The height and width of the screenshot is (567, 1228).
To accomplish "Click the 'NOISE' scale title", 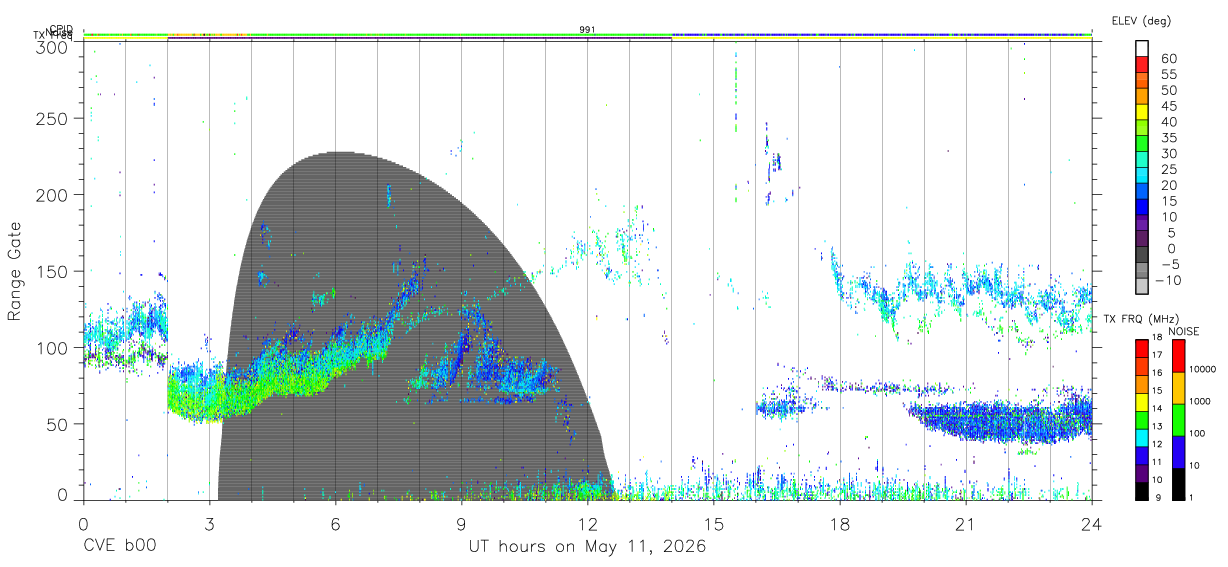I will (1184, 331).
